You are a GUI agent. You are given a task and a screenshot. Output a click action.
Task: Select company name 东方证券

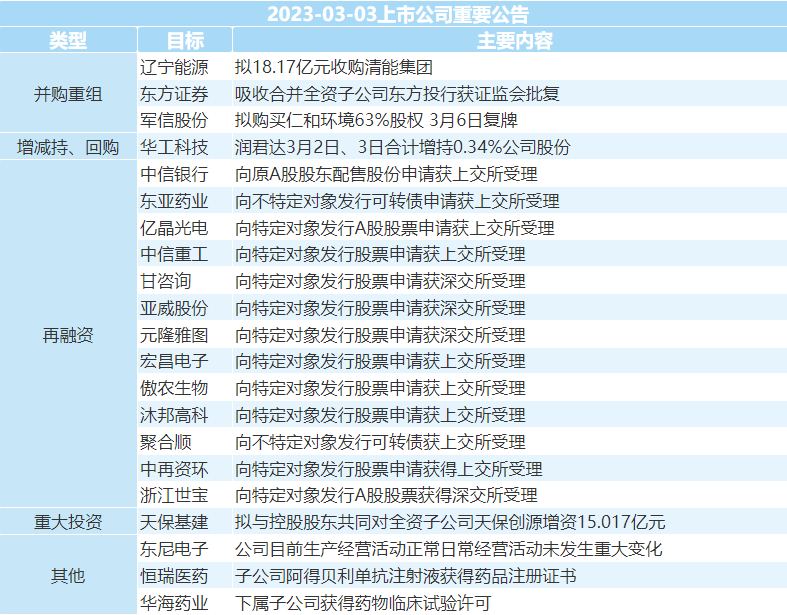click(174, 94)
